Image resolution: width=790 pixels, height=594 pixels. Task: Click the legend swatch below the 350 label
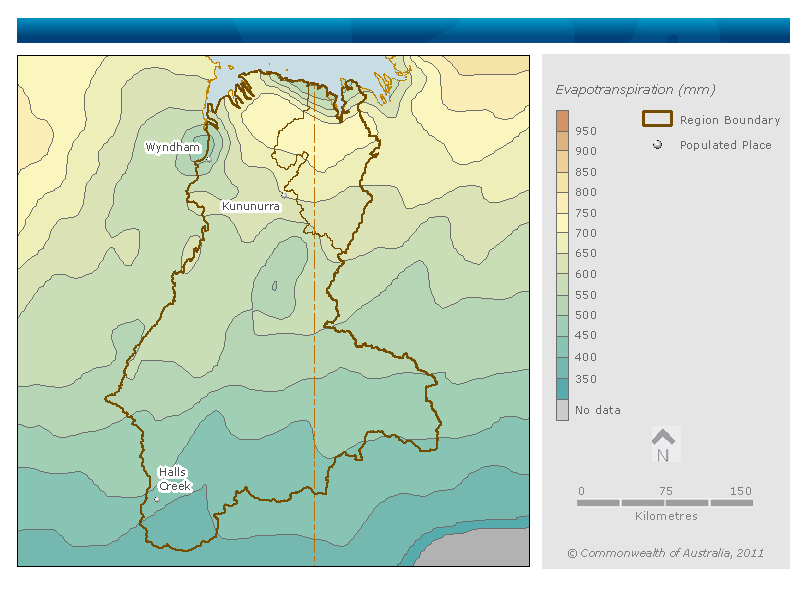562,389
